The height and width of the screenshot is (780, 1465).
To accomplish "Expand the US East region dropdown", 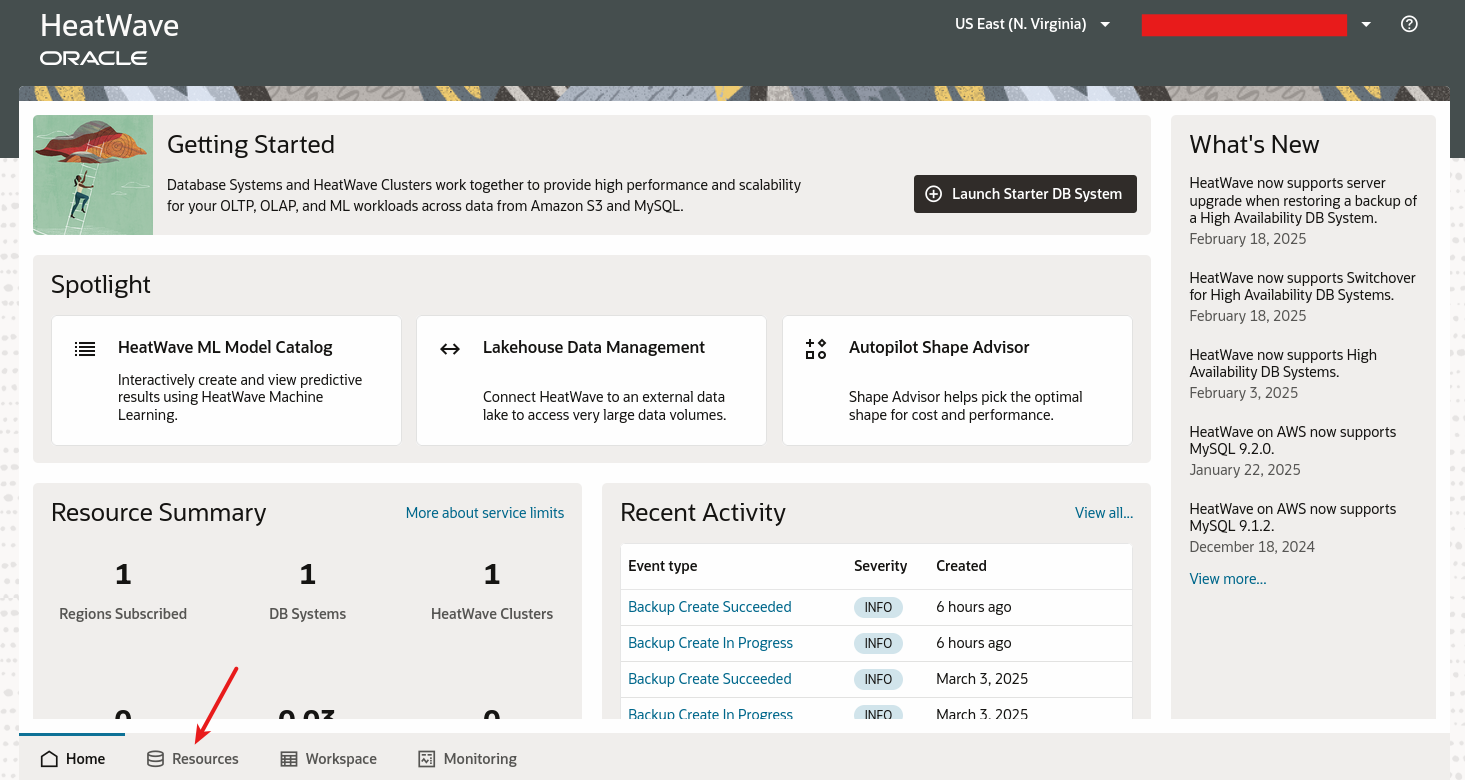I will (x=1105, y=24).
